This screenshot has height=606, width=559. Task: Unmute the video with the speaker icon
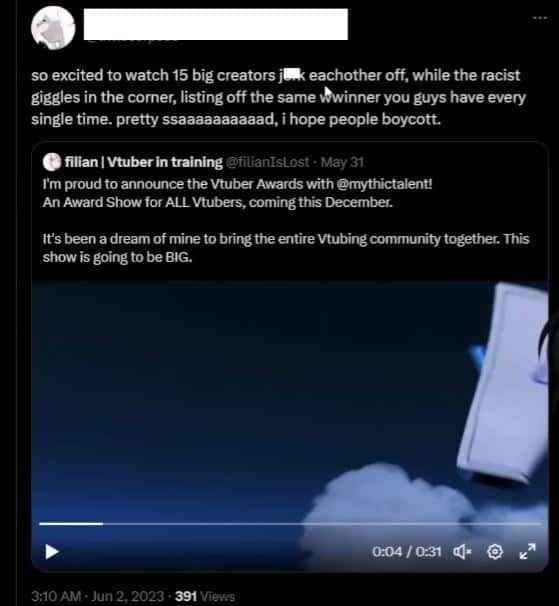click(462, 552)
